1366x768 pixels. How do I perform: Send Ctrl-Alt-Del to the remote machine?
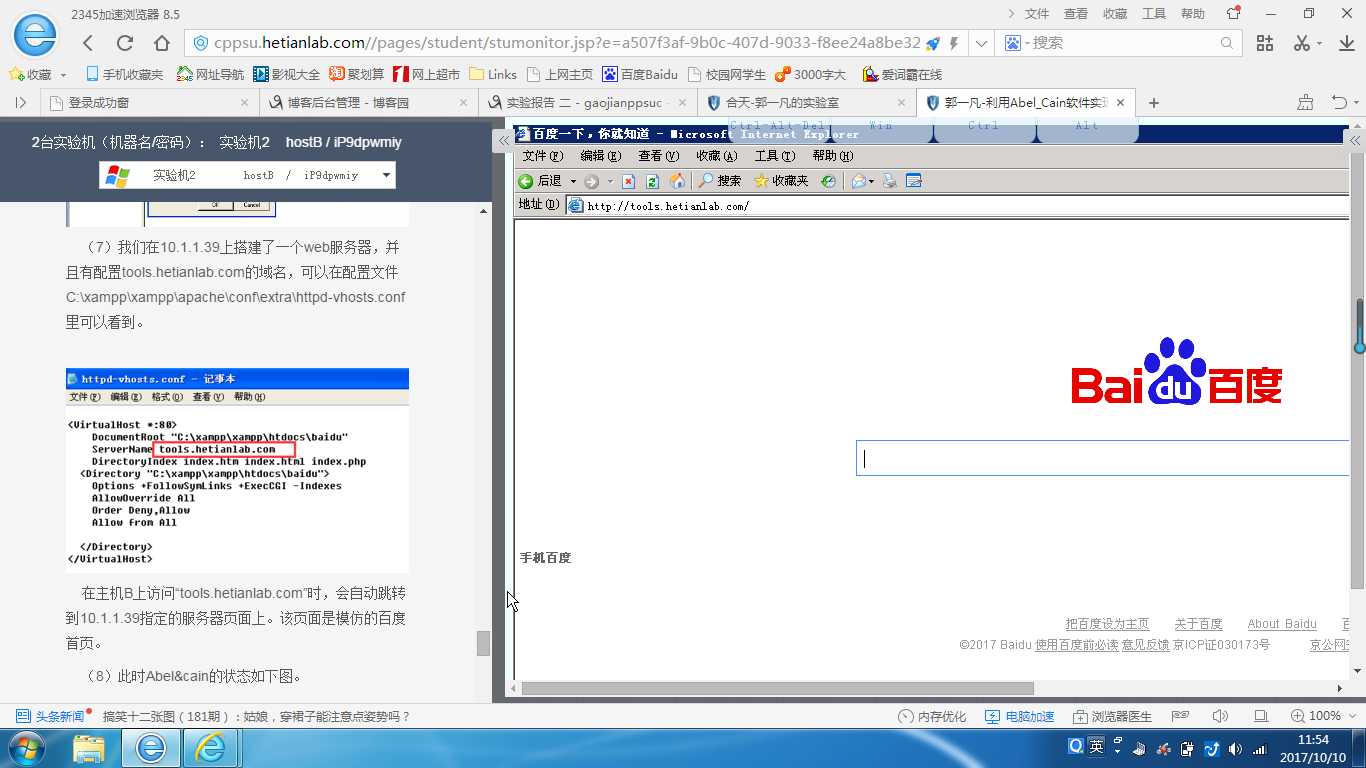pyautogui.click(x=778, y=126)
